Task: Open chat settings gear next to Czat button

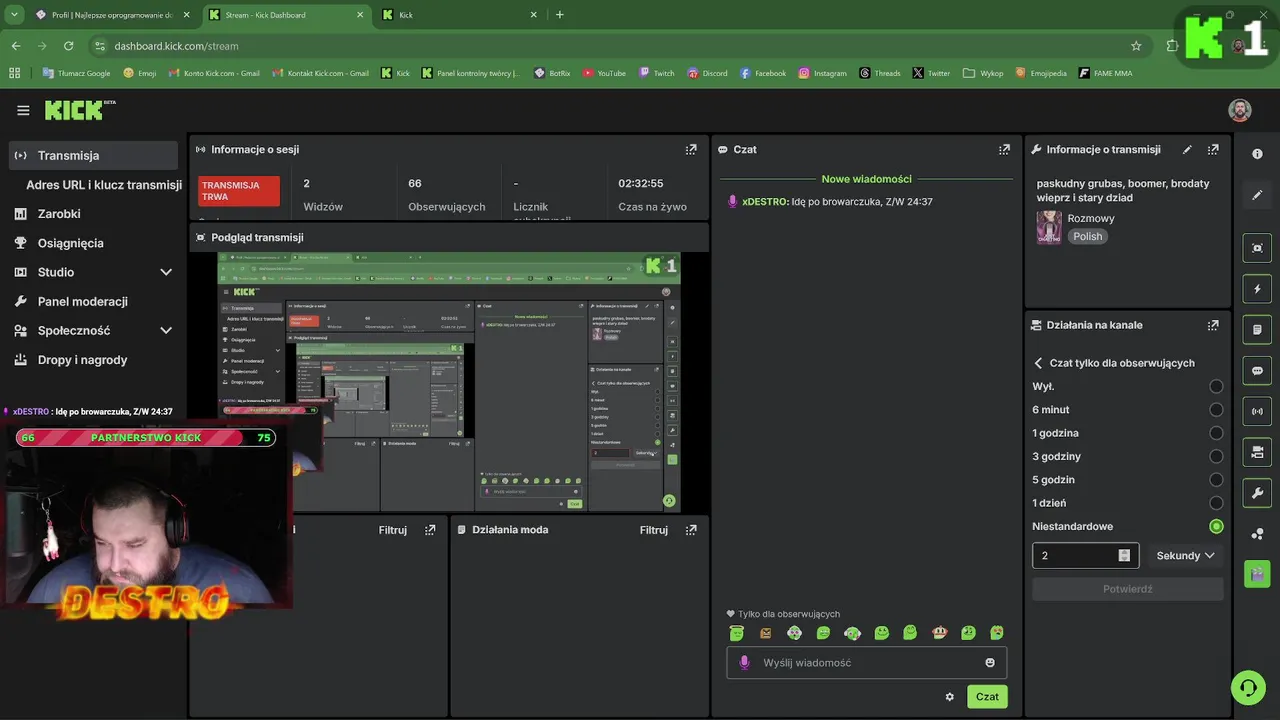Action: pos(949,697)
